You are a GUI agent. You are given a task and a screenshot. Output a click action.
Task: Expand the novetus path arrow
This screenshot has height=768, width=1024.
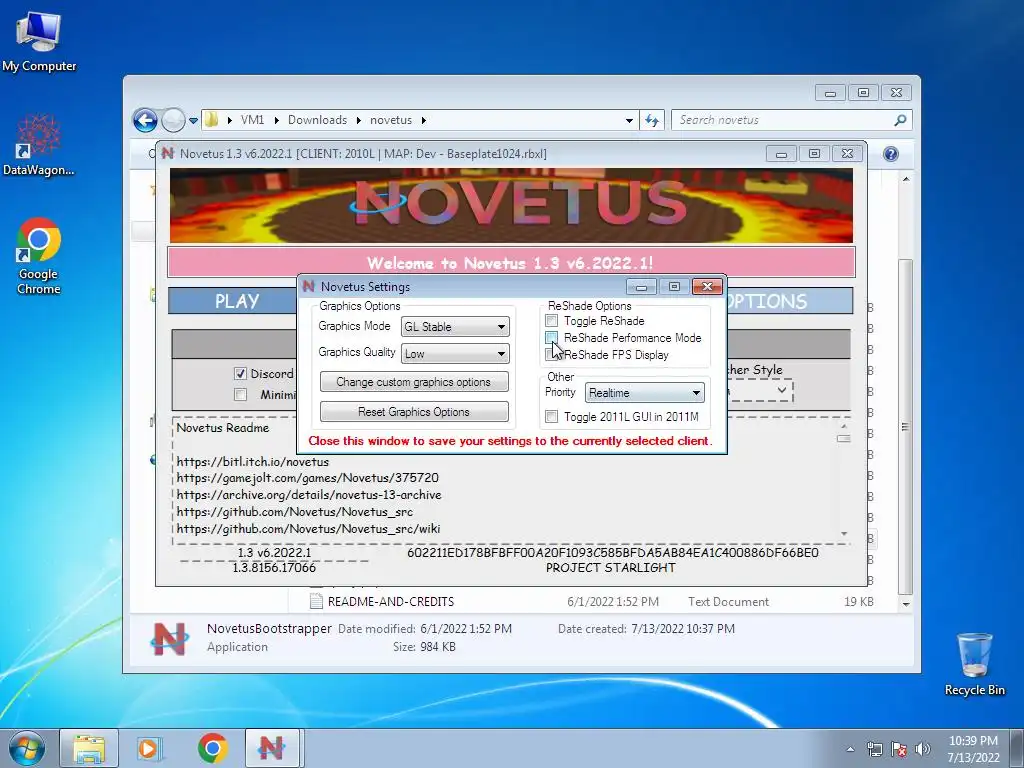coord(424,120)
